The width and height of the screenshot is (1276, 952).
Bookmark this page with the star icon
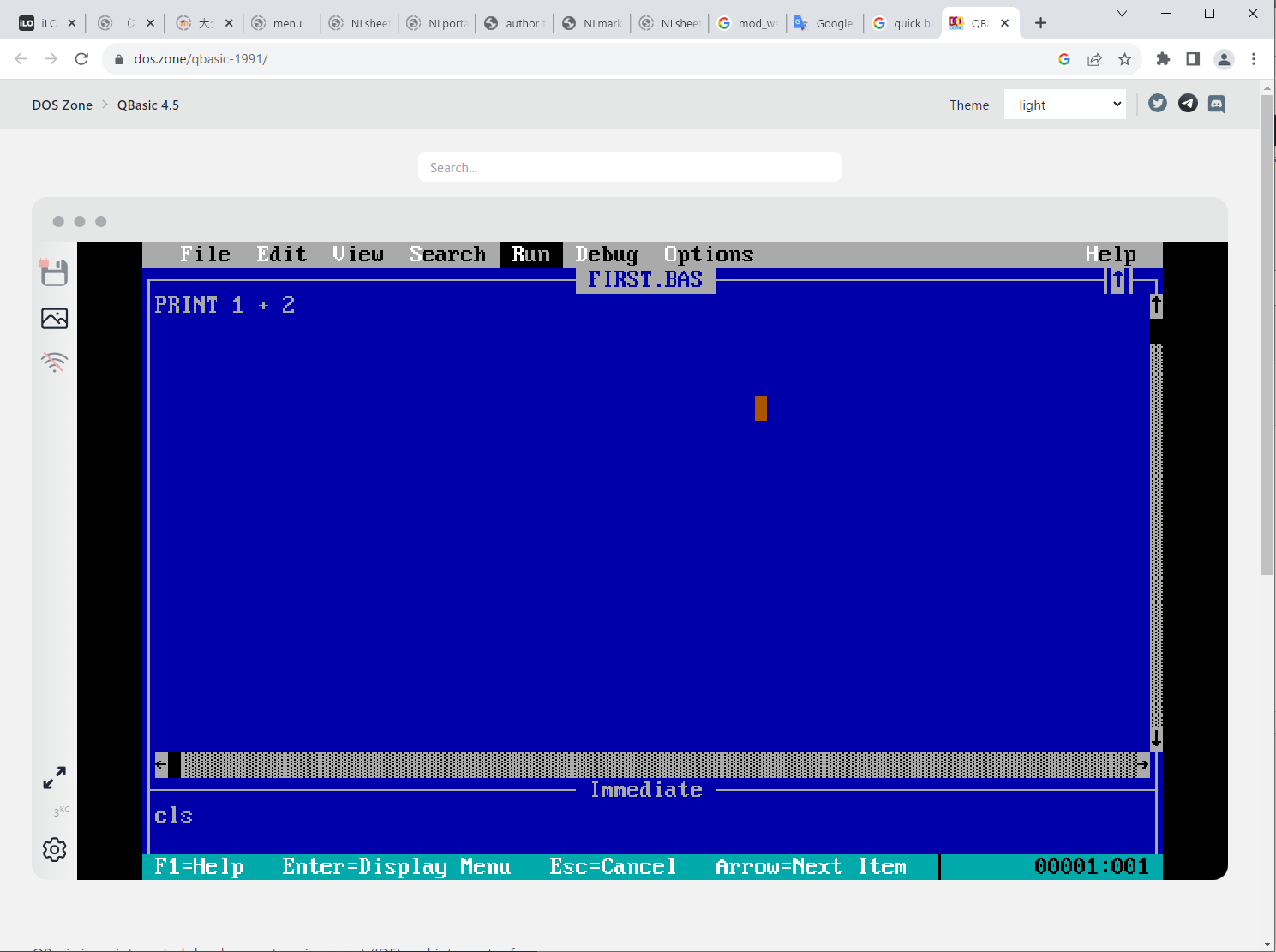1125,59
